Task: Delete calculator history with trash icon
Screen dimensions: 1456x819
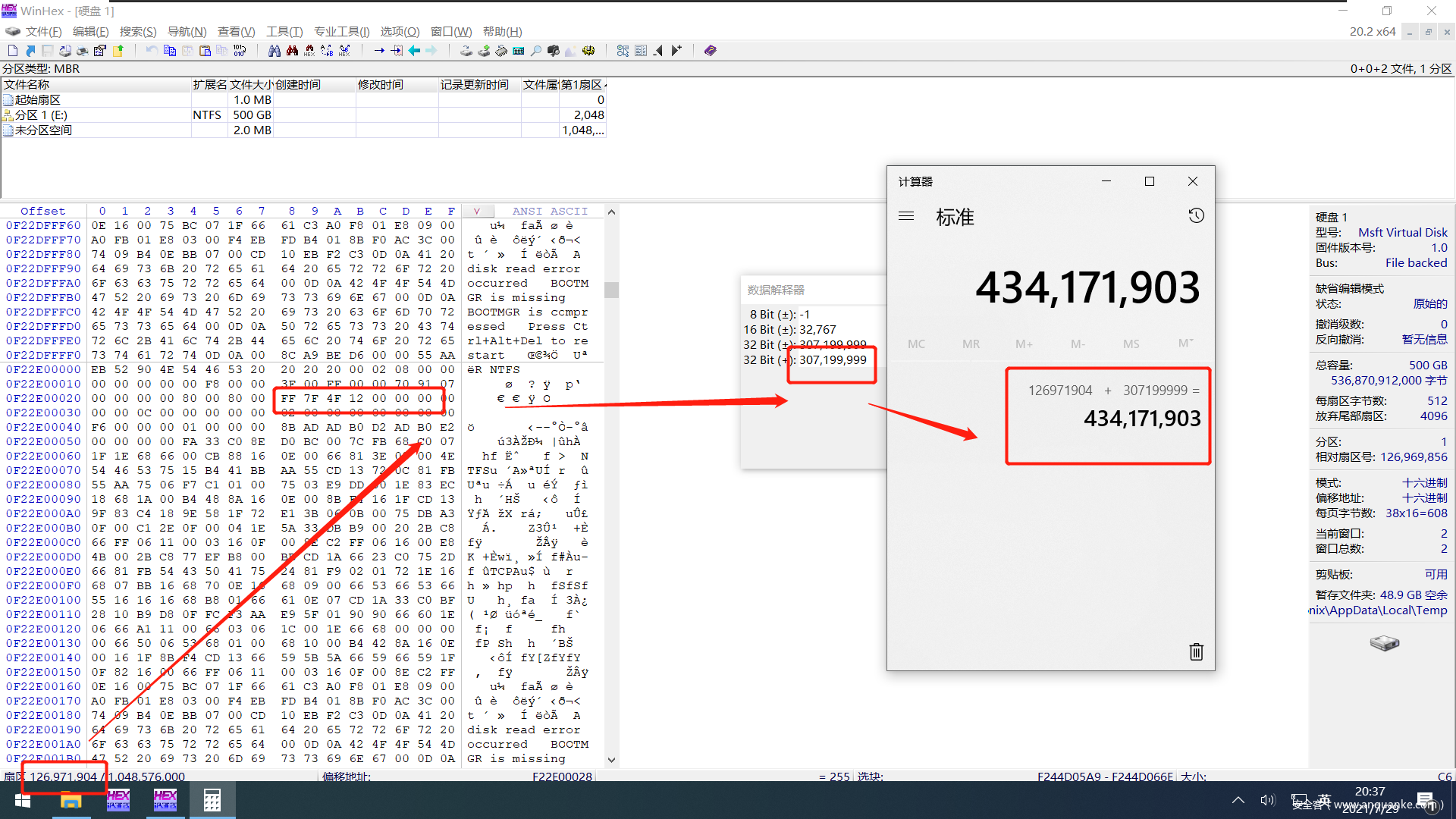Action: pos(1196,651)
